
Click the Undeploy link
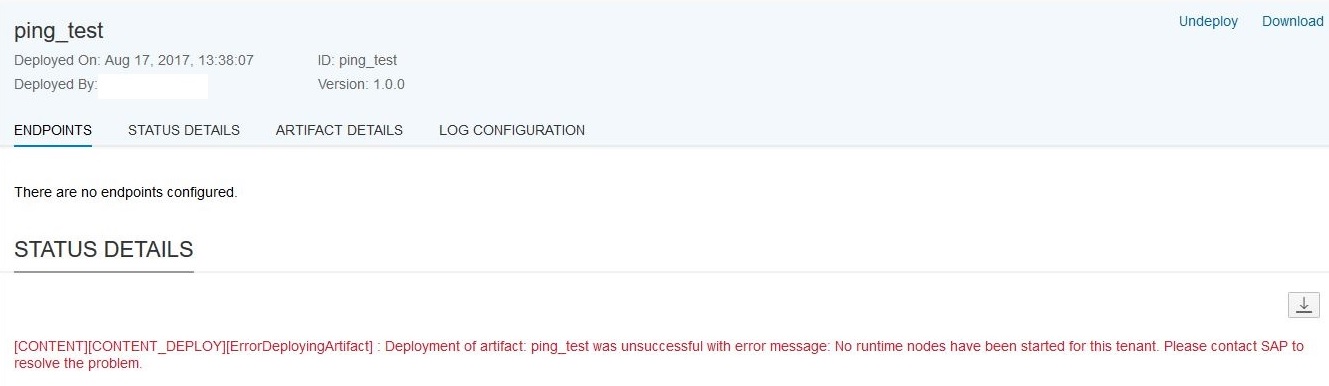pyautogui.click(x=1208, y=22)
